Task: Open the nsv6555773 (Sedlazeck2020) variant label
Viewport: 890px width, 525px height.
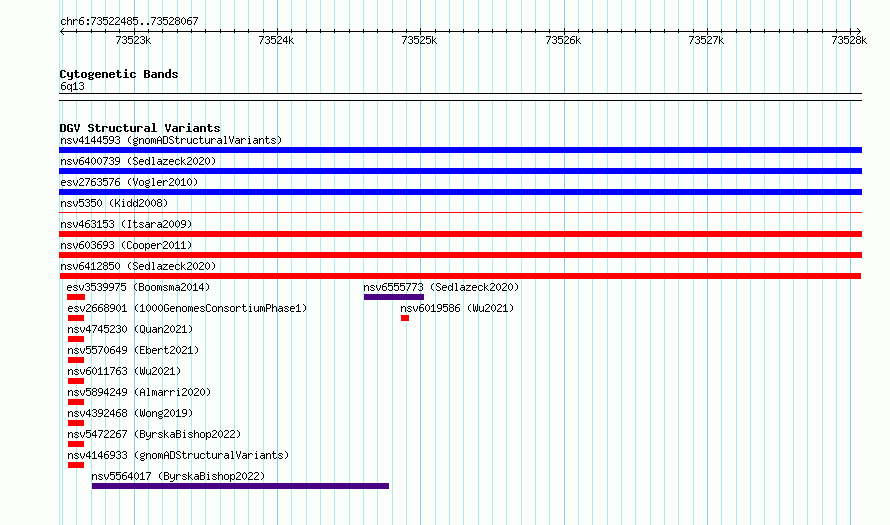Action: click(x=441, y=287)
